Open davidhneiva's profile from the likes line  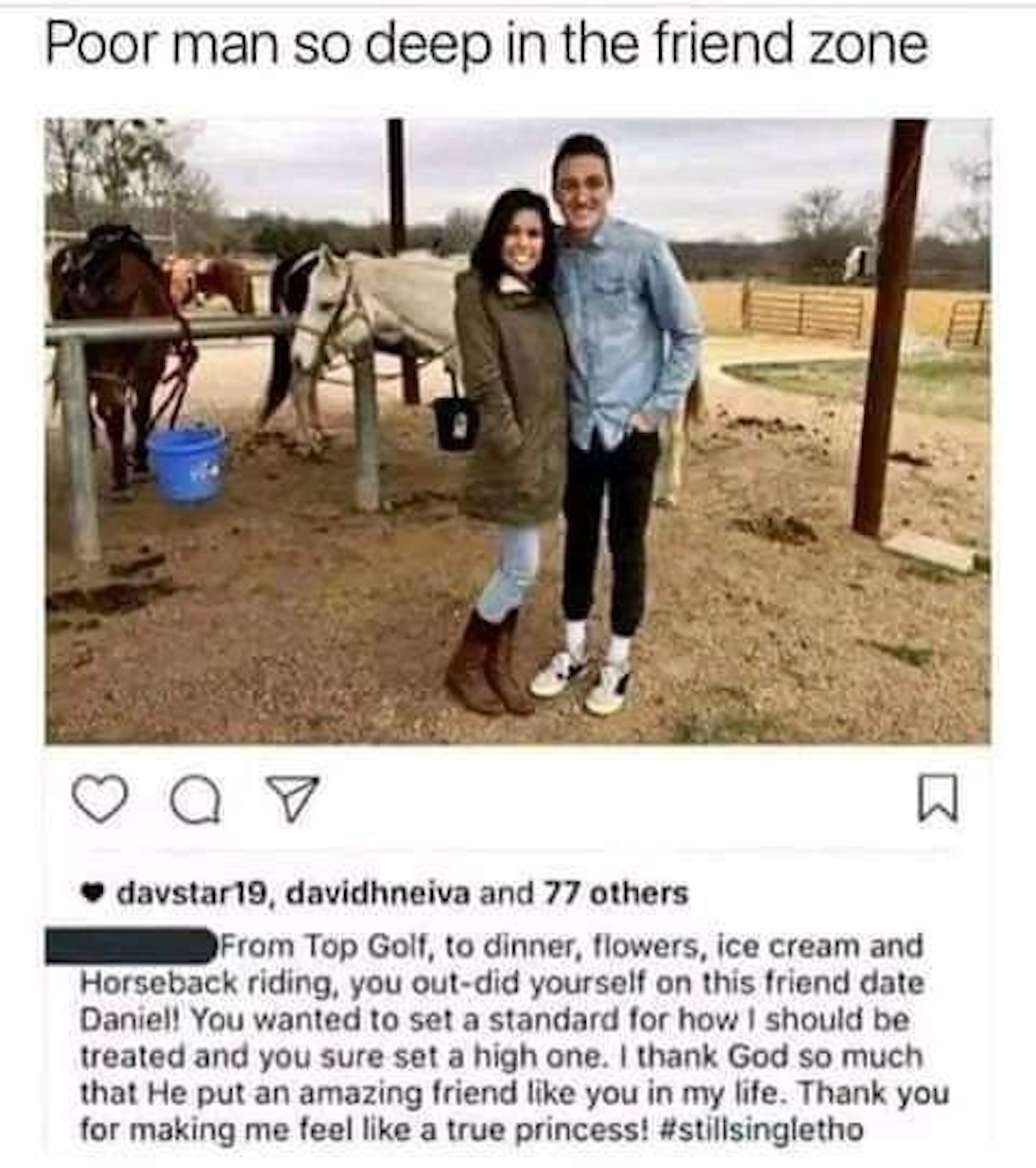click(x=377, y=894)
